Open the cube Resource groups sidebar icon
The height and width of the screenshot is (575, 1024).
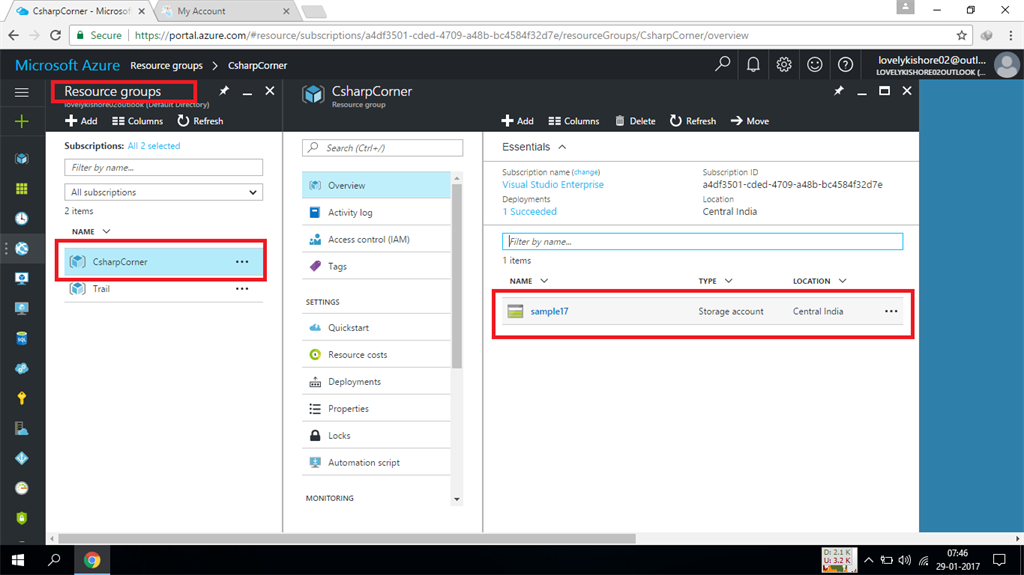[22, 159]
